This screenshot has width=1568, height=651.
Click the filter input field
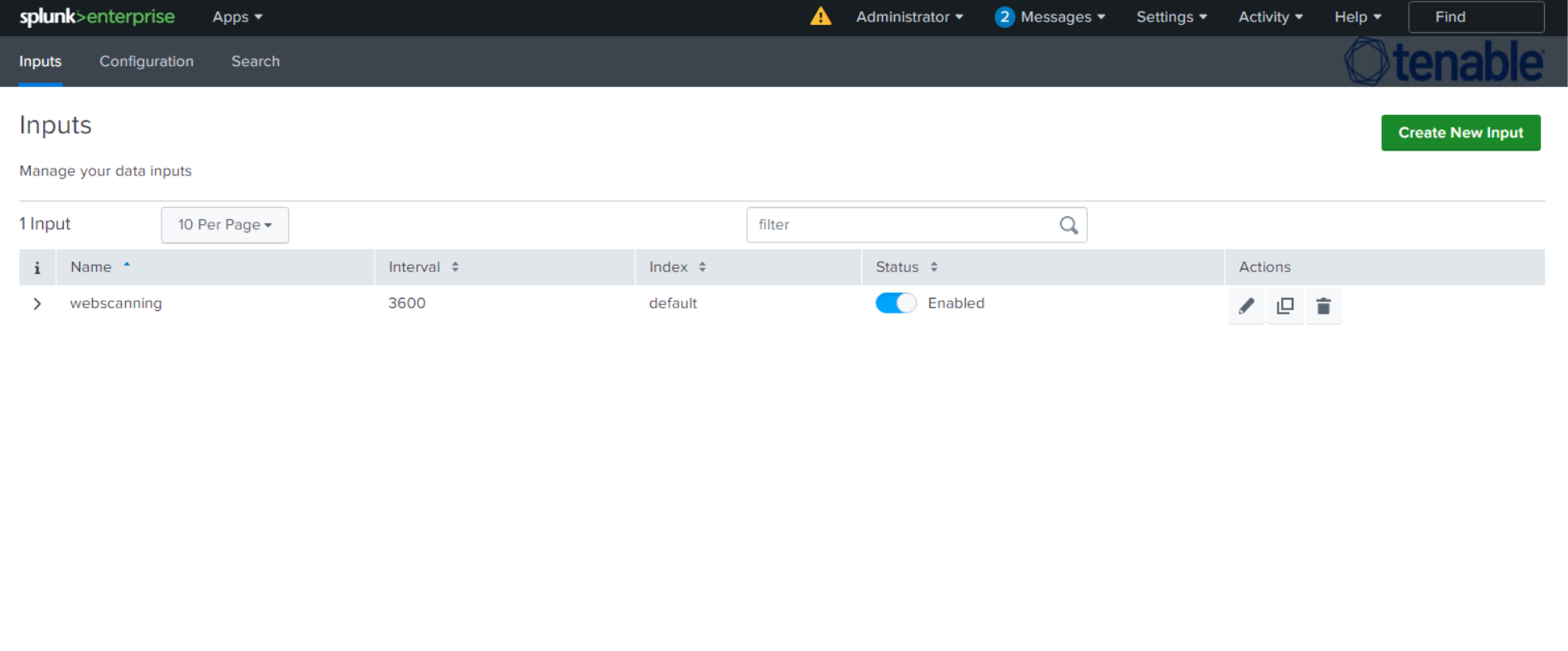[917, 225]
